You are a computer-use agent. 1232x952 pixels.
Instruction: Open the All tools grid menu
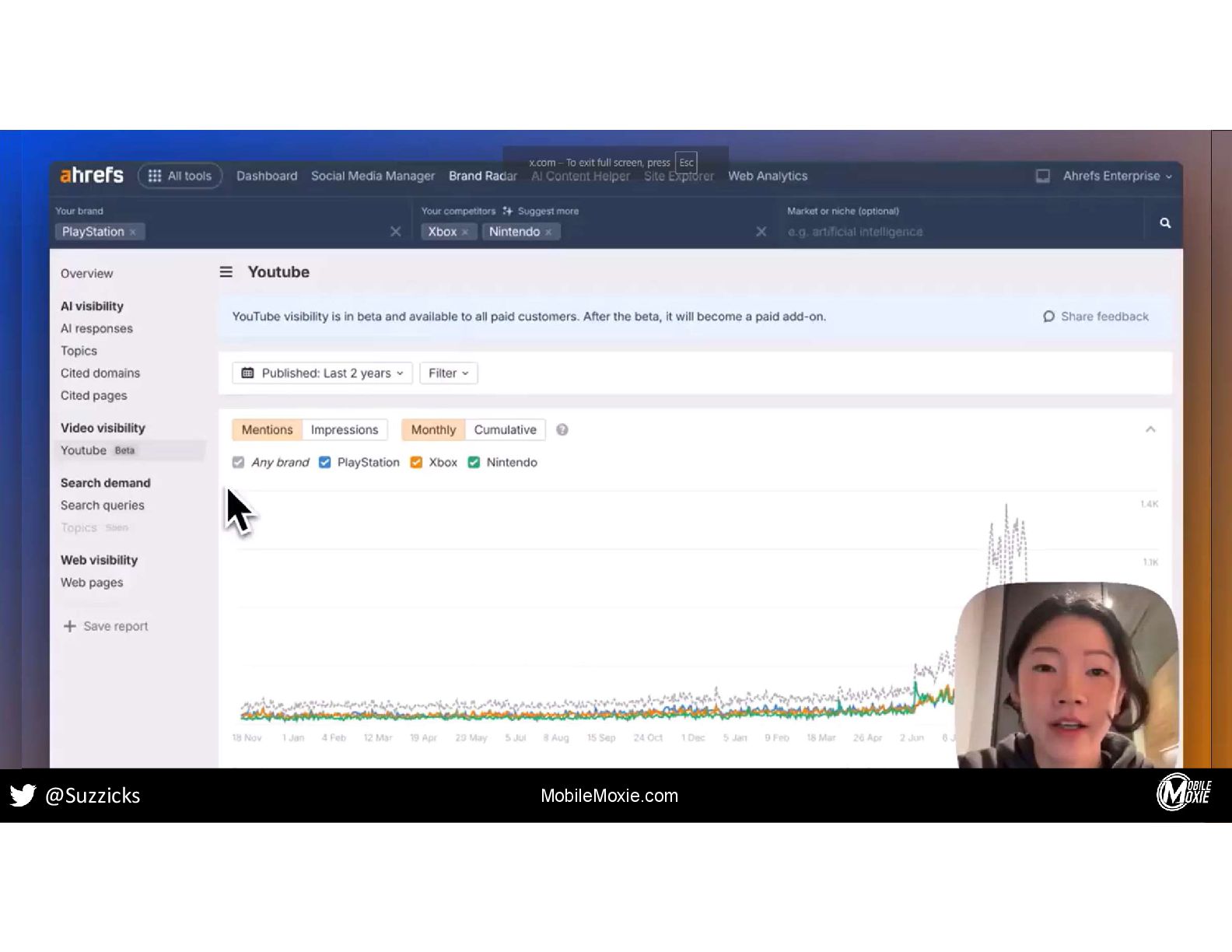coord(180,176)
